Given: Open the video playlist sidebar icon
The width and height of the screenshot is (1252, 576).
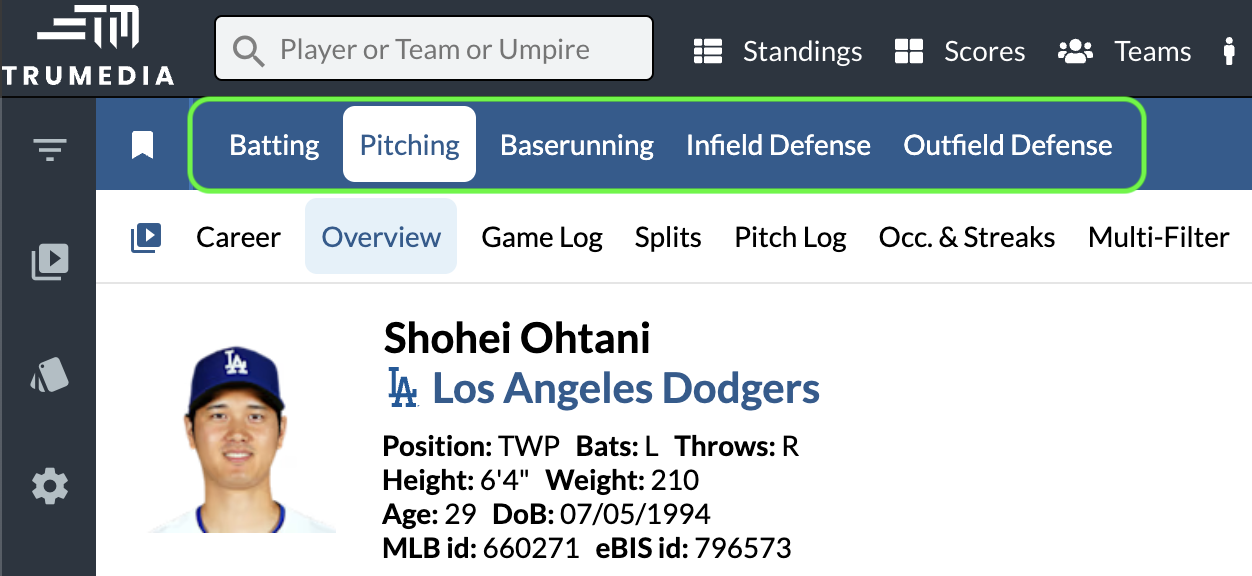Looking at the screenshot, I should (x=50, y=262).
